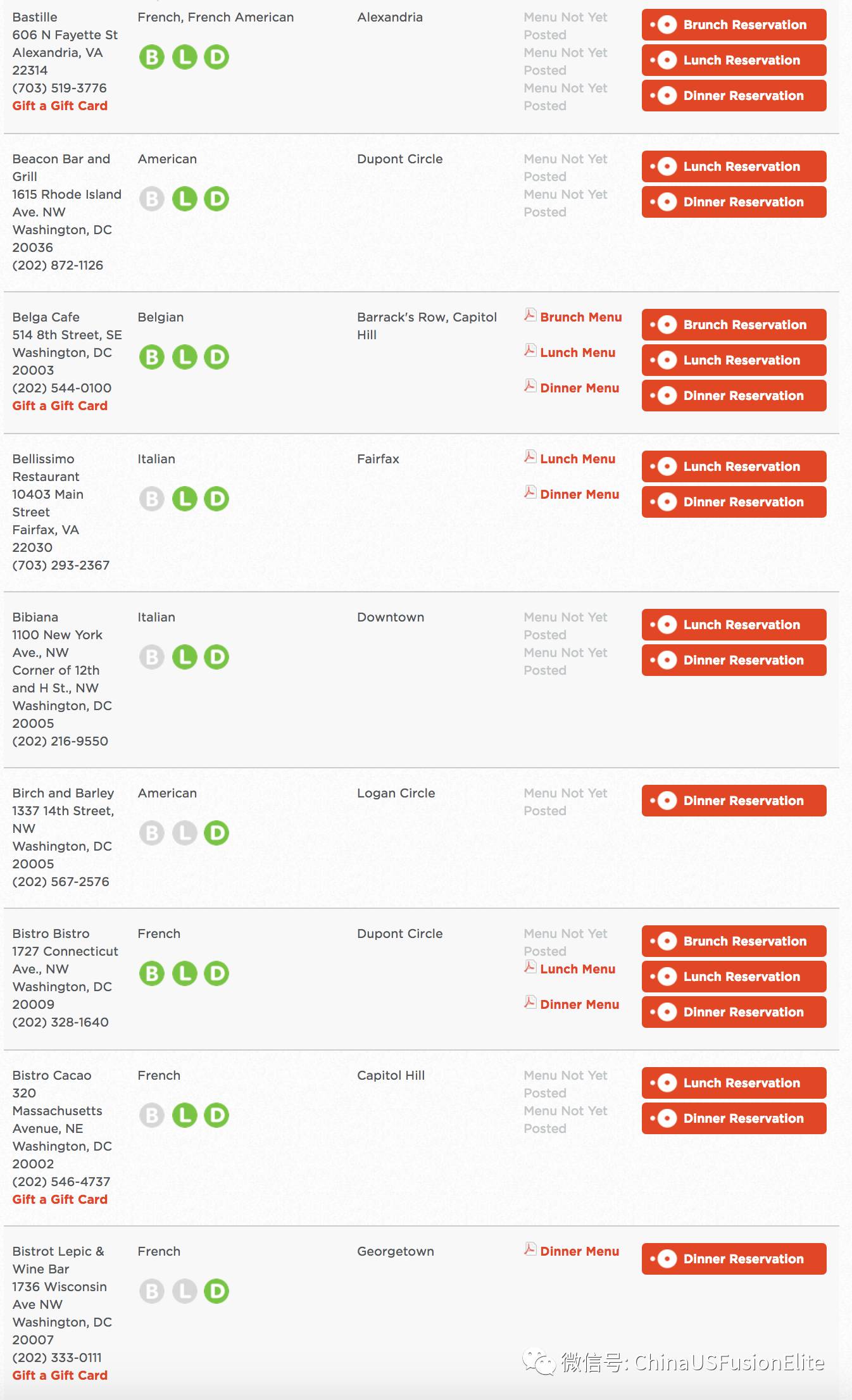The height and width of the screenshot is (1400, 852).
Task: Reserve dinner at Bibiana
Action: (734, 660)
